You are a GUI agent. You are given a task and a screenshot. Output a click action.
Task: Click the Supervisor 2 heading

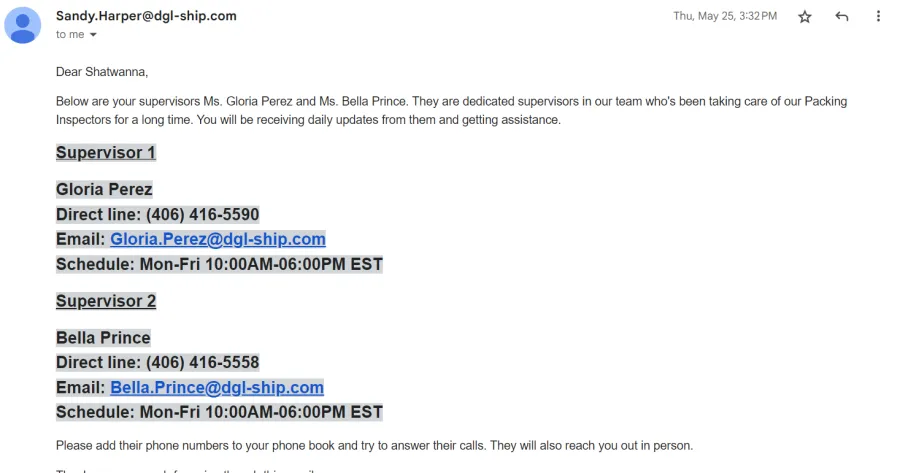pyautogui.click(x=106, y=301)
